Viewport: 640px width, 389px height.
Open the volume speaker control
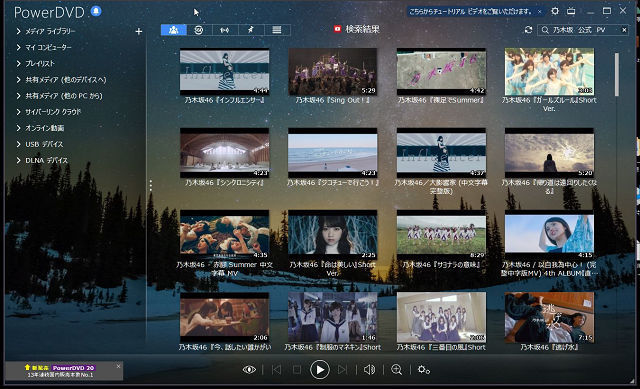coord(369,370)
